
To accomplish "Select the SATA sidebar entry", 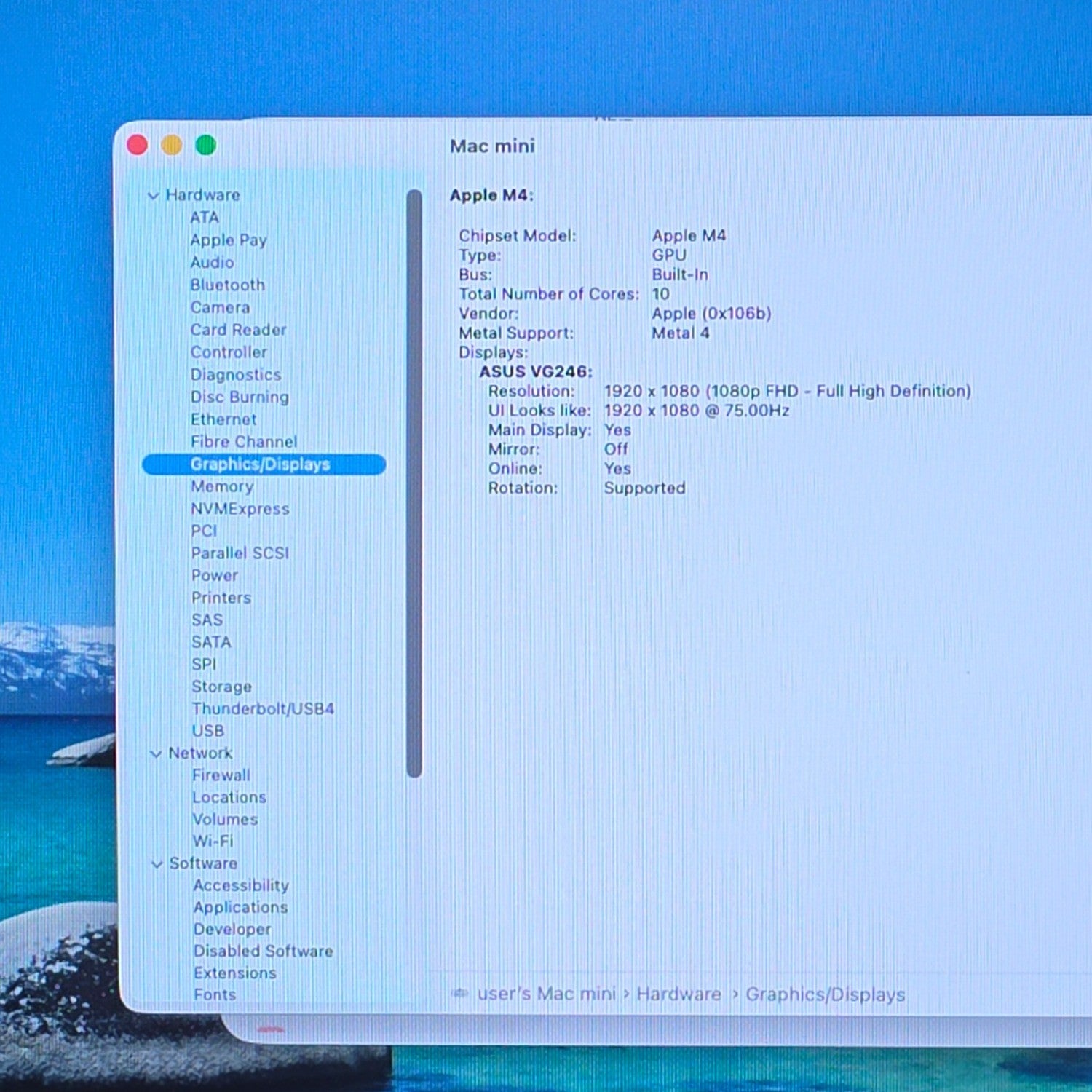I will [211, 642].
